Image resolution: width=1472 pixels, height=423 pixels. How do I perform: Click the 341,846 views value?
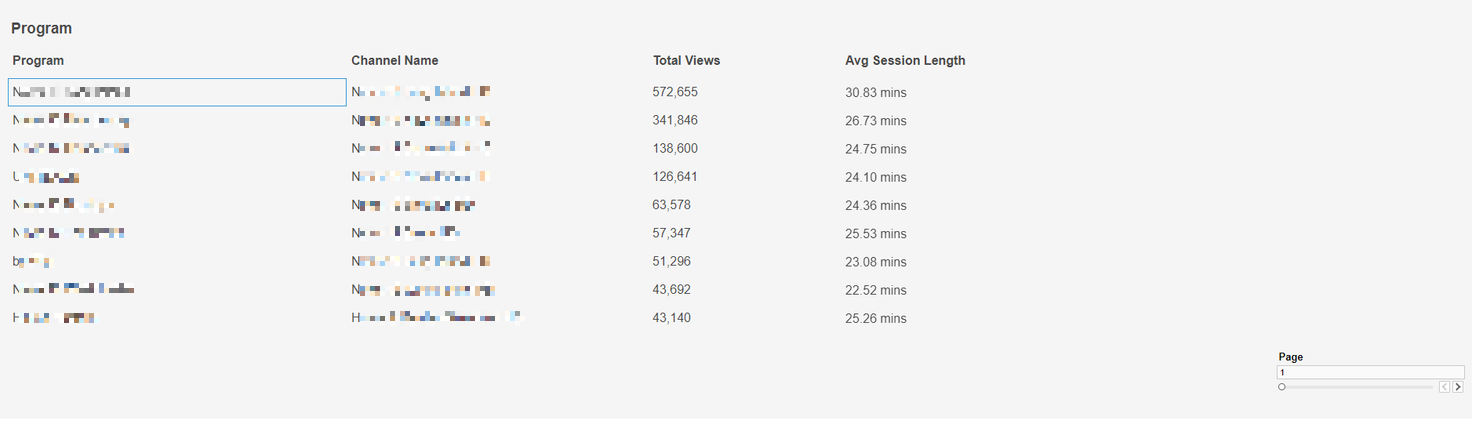[675, 120]
